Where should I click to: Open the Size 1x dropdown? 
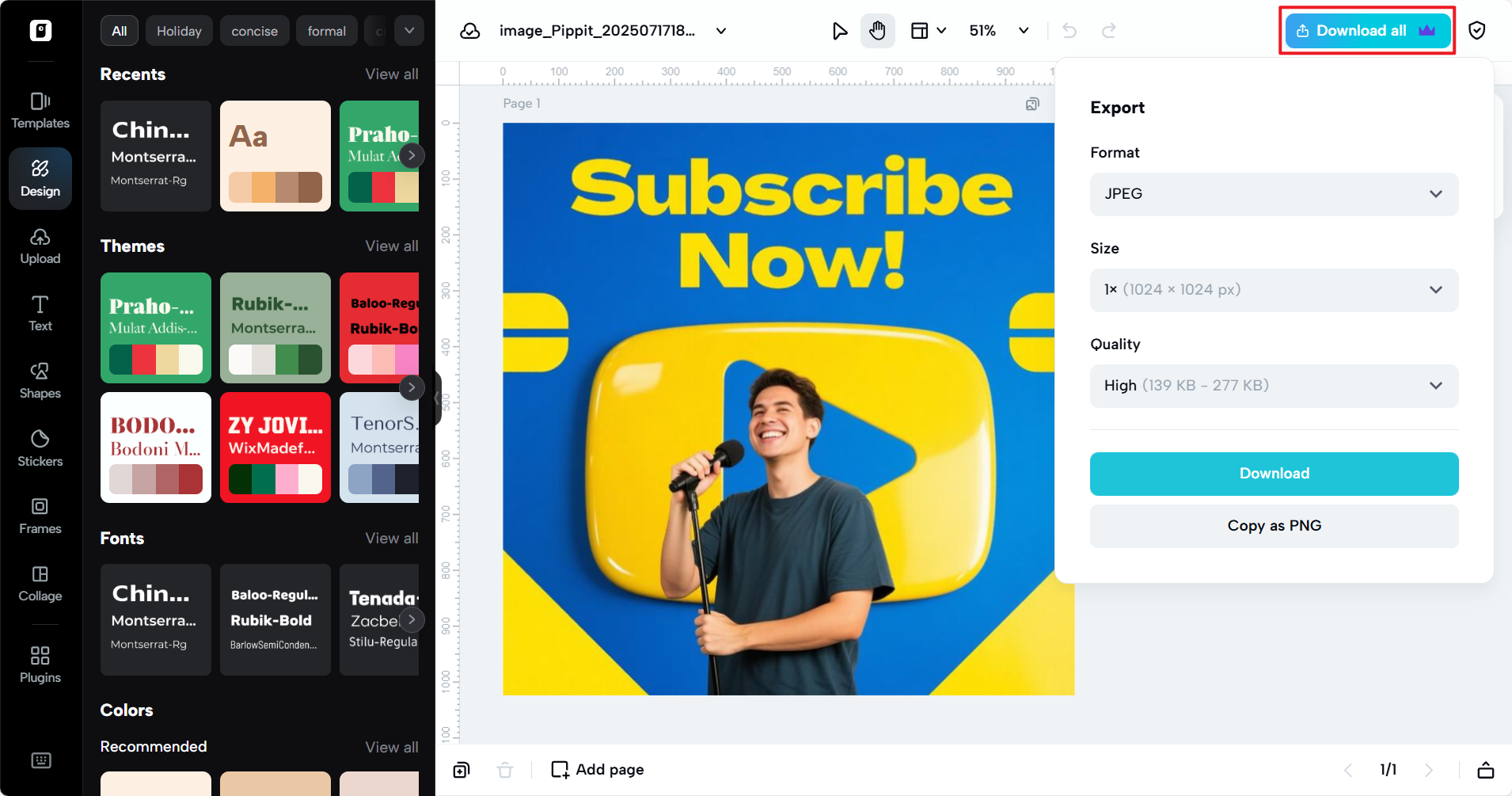[x=1274, y=290]
